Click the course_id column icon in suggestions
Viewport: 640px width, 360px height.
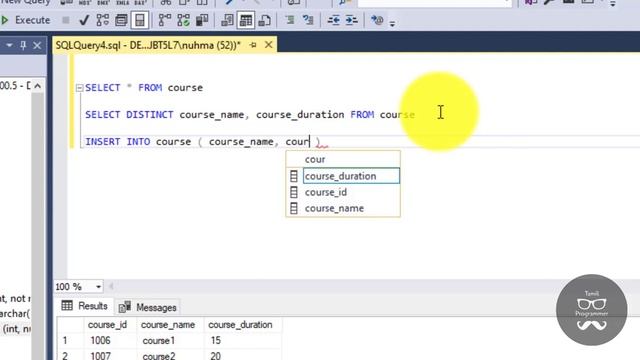coord(294,192)
